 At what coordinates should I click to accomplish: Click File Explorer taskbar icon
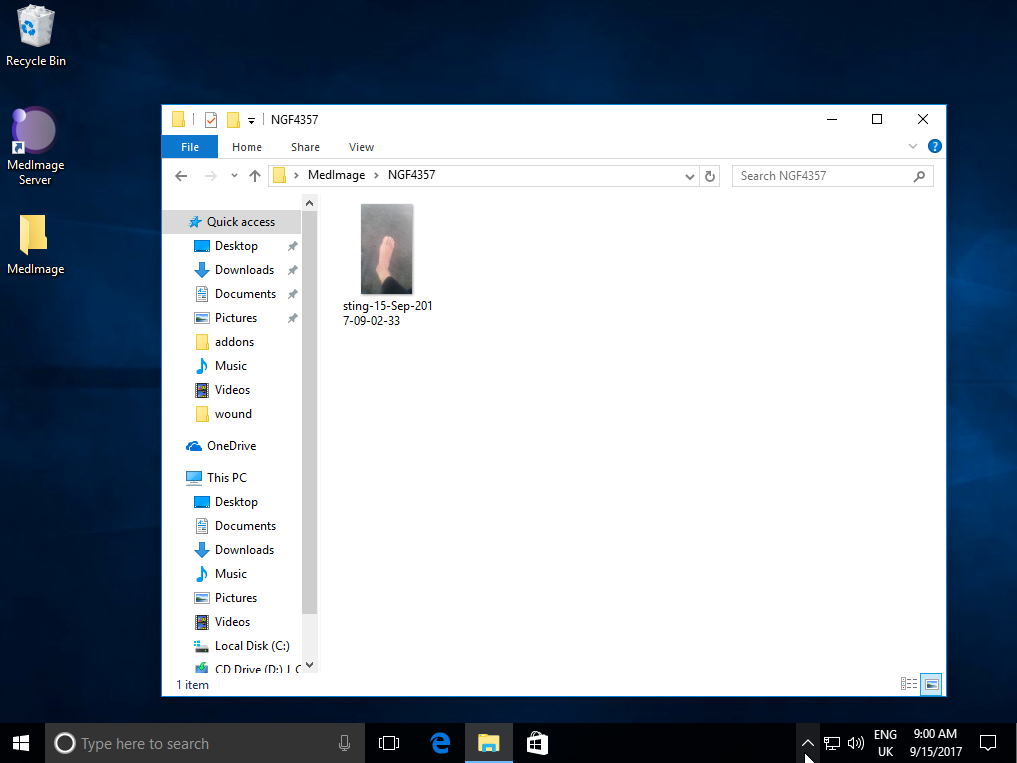pos(488,744)
